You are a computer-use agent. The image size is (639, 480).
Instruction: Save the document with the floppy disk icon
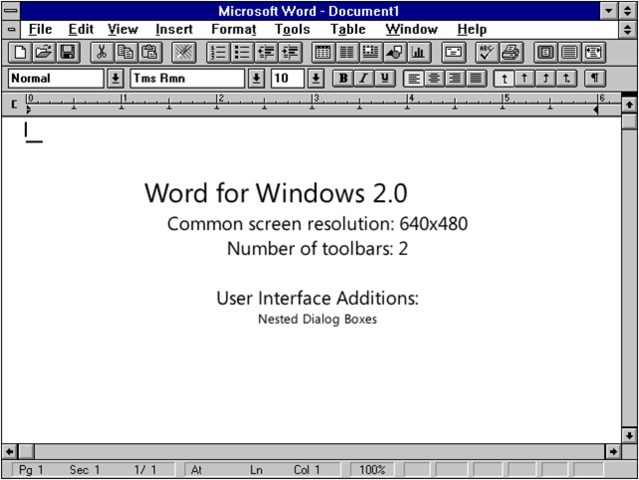pyautogui.click(x=68, y=53)
